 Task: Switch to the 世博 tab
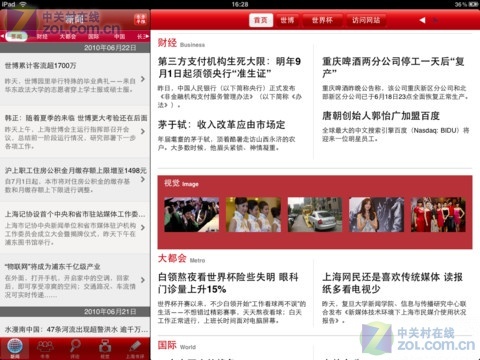coord(287,20)
